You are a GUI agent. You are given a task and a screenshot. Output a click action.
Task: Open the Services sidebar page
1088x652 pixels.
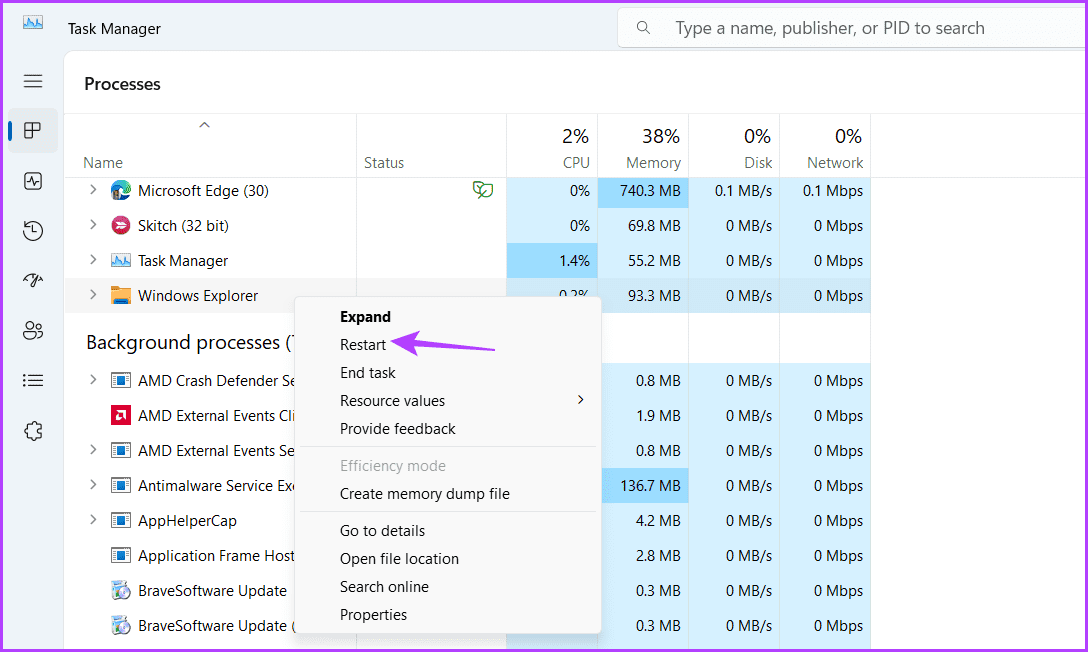(x=33, y=431)
